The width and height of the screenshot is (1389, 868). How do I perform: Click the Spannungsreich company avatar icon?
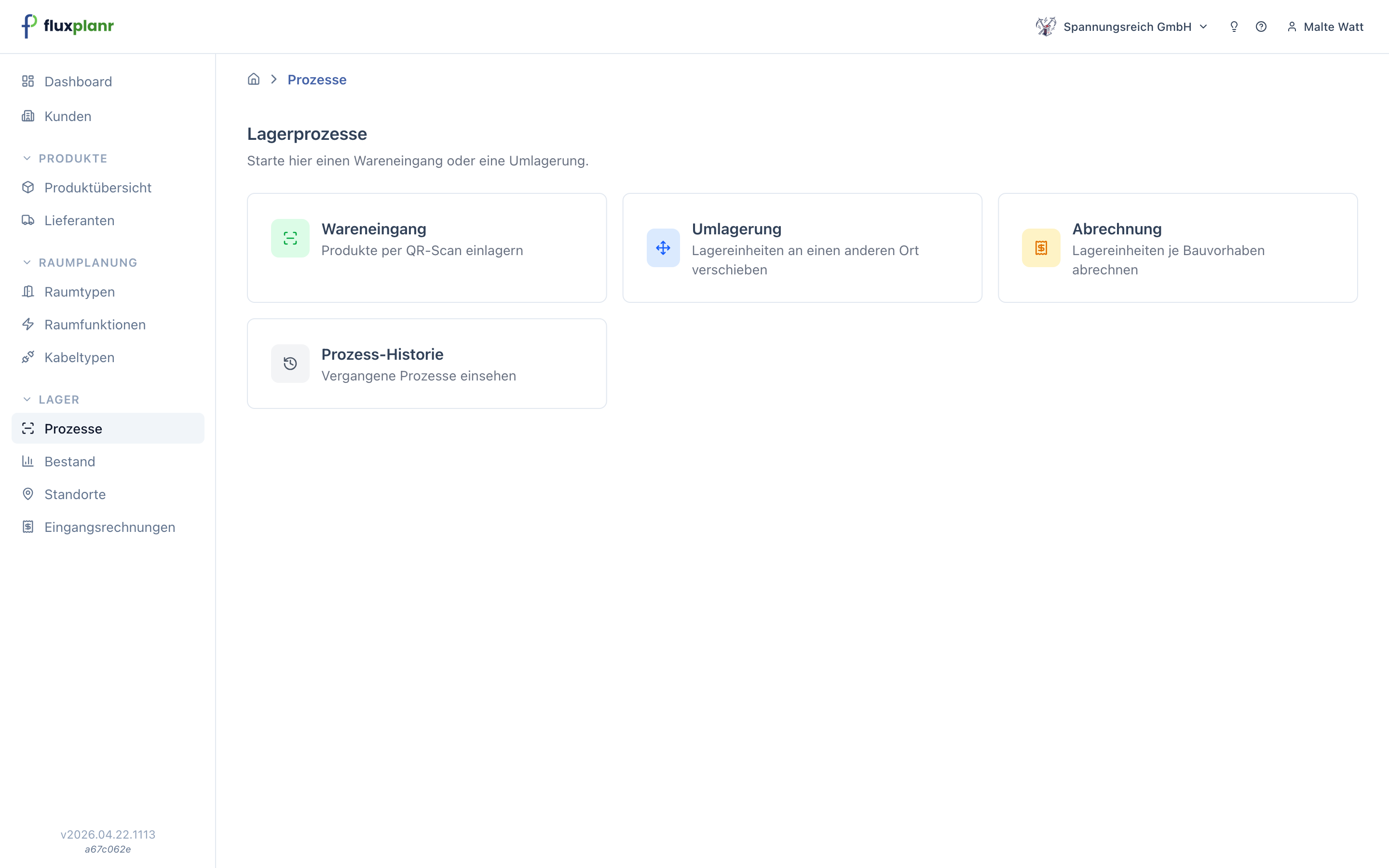1046,27
